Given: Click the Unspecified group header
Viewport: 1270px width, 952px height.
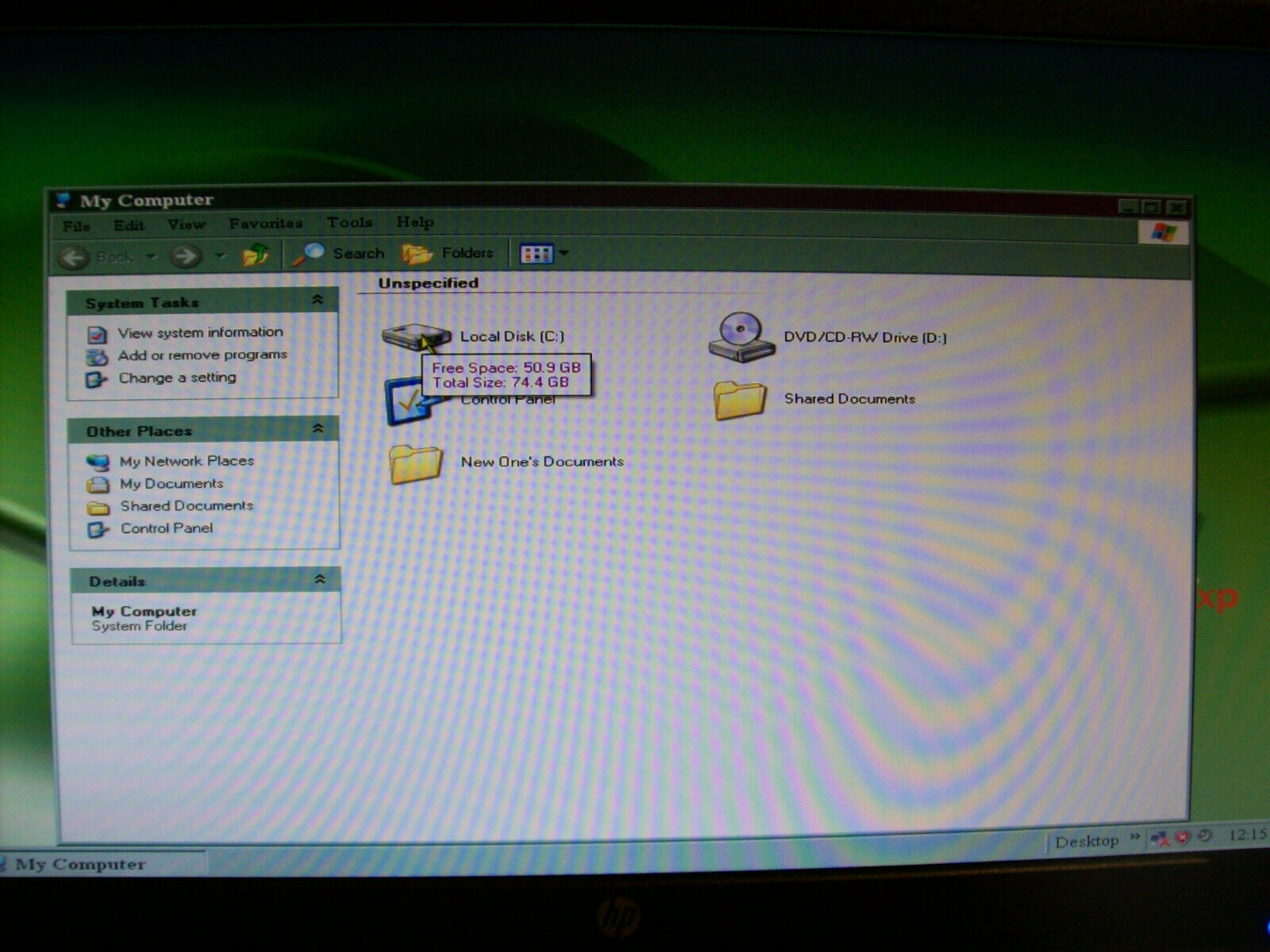Looking at the screenshot, I should [x=429, y=283].
